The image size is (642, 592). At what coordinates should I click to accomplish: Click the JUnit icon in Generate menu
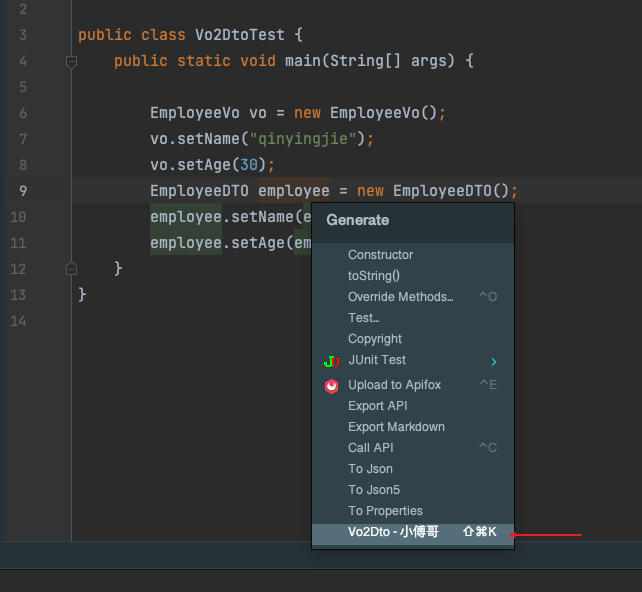332,361
